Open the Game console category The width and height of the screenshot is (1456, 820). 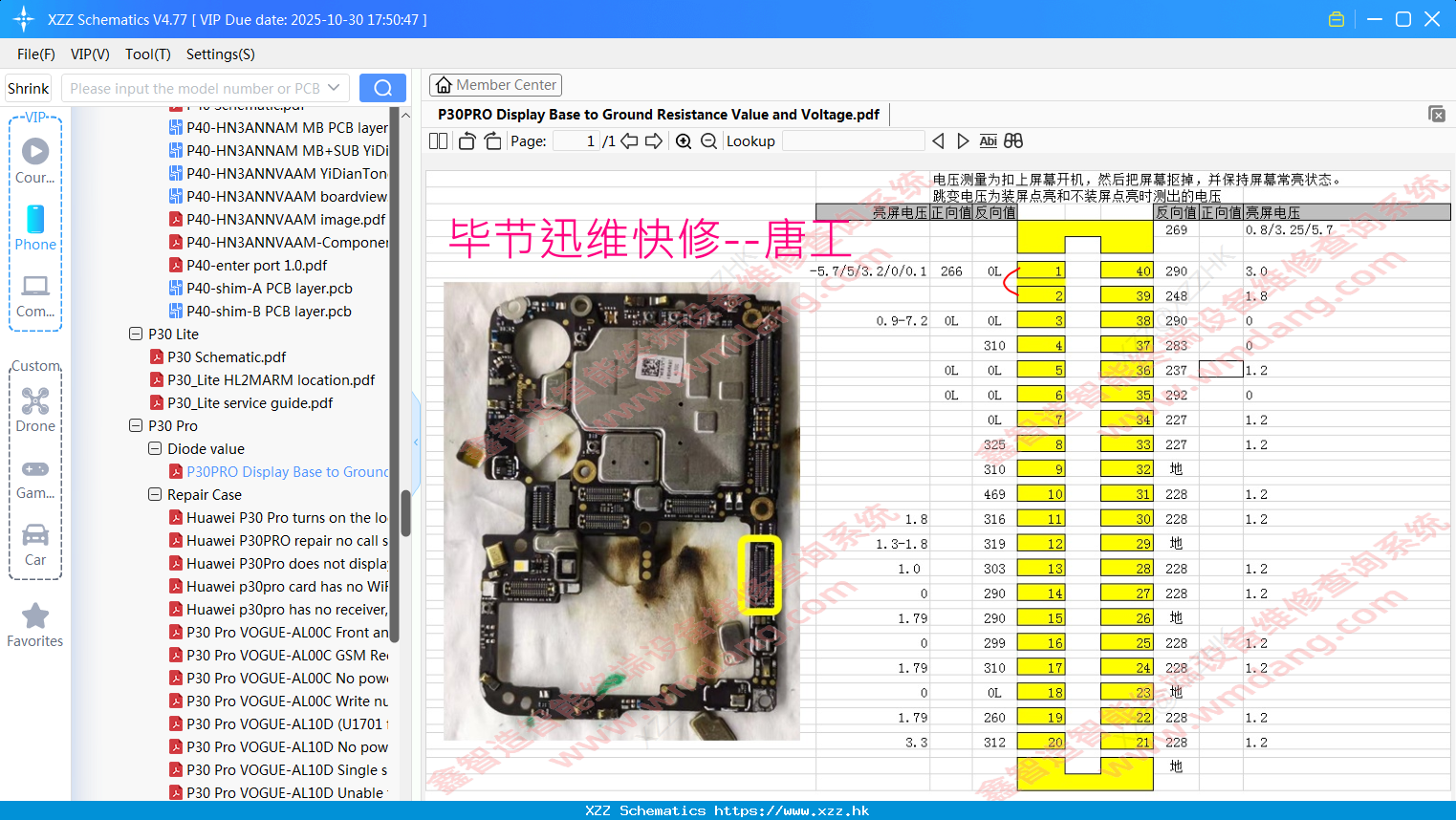coord(35,478)
